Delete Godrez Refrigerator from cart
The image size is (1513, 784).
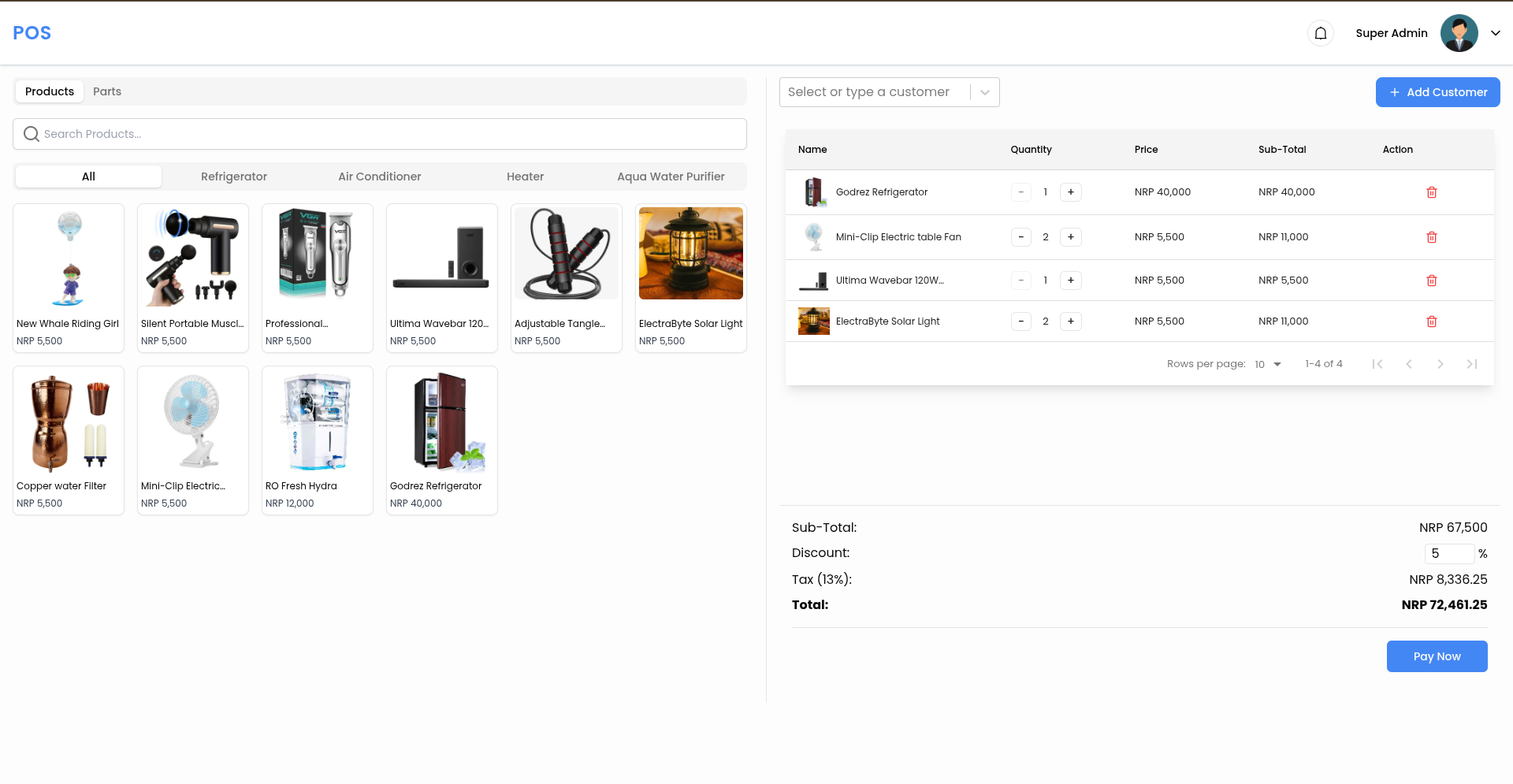click(x=1431, y=192)
